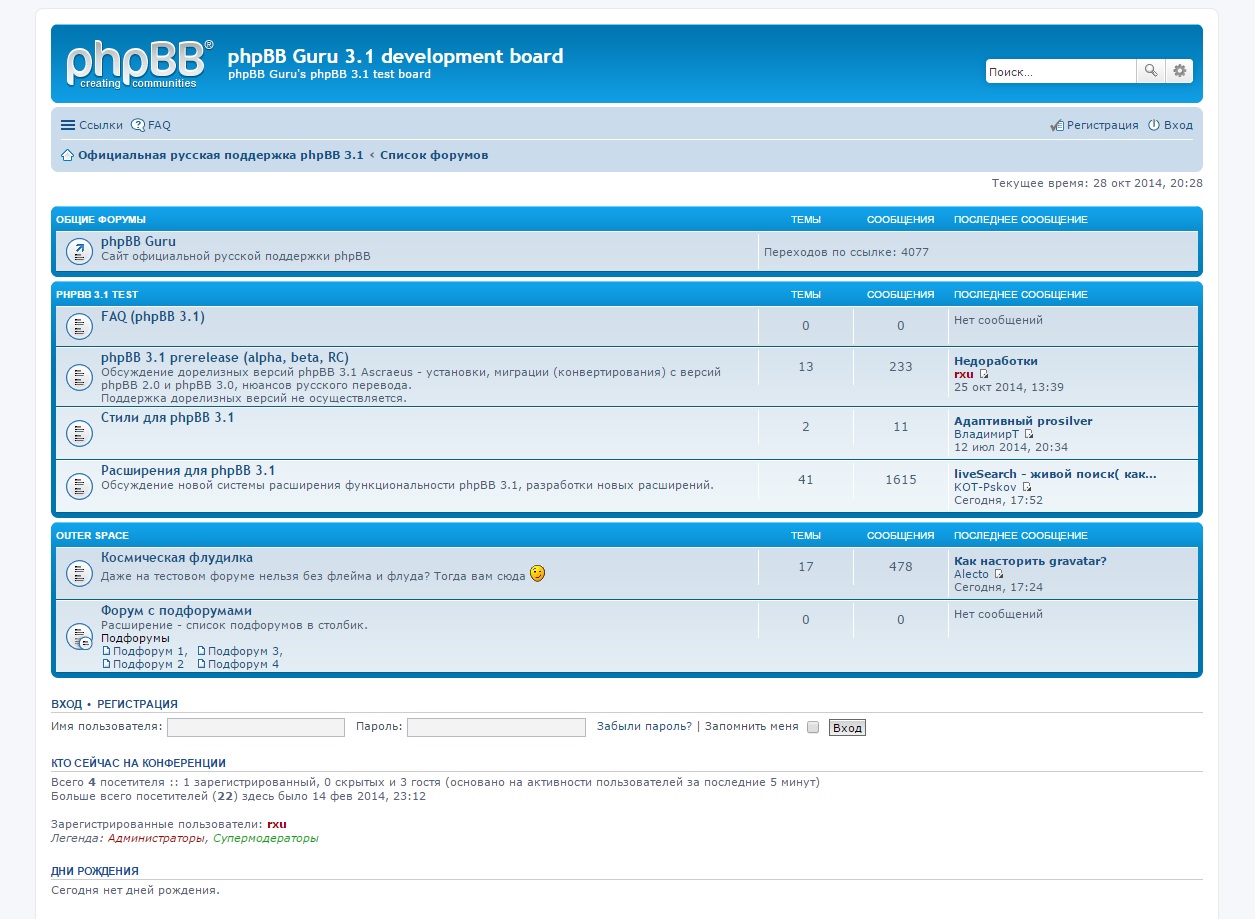This screenshot has width=1255, height=919.
Task: Open the Как насторить gravatar? topic
Action: [1030, 561]
